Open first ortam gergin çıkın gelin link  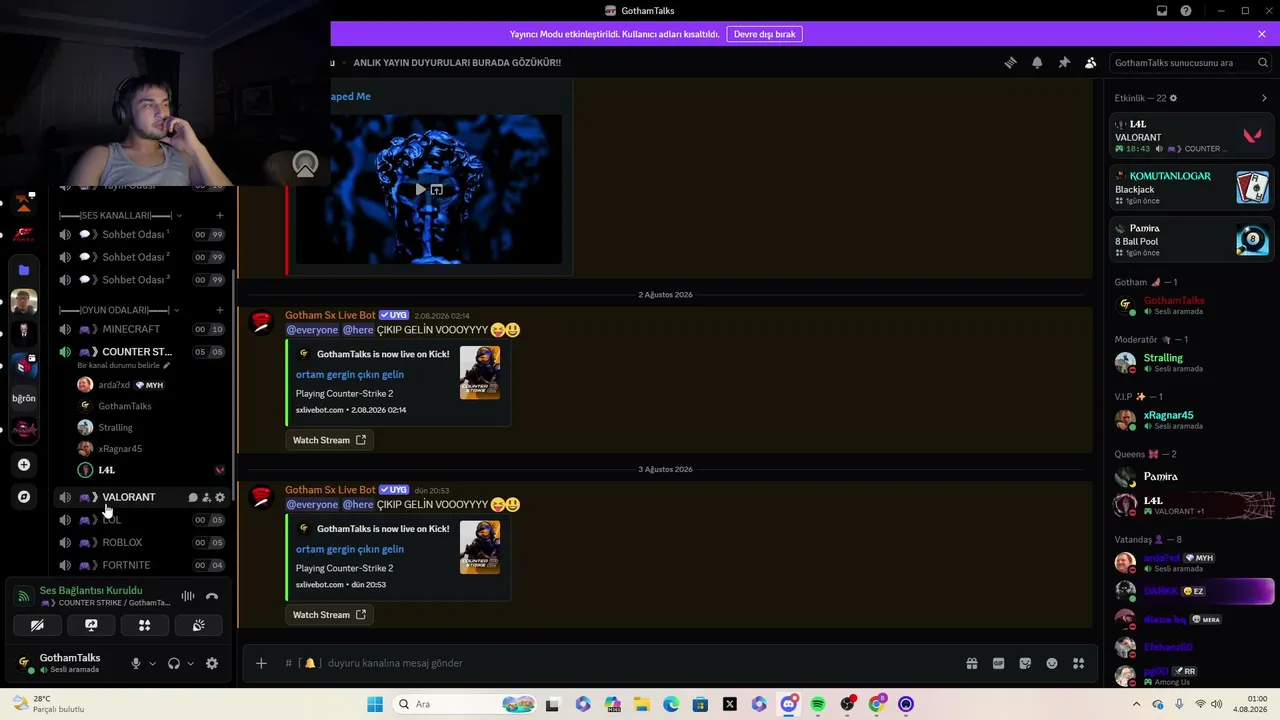pyautogui.click(x=350, y=374)
